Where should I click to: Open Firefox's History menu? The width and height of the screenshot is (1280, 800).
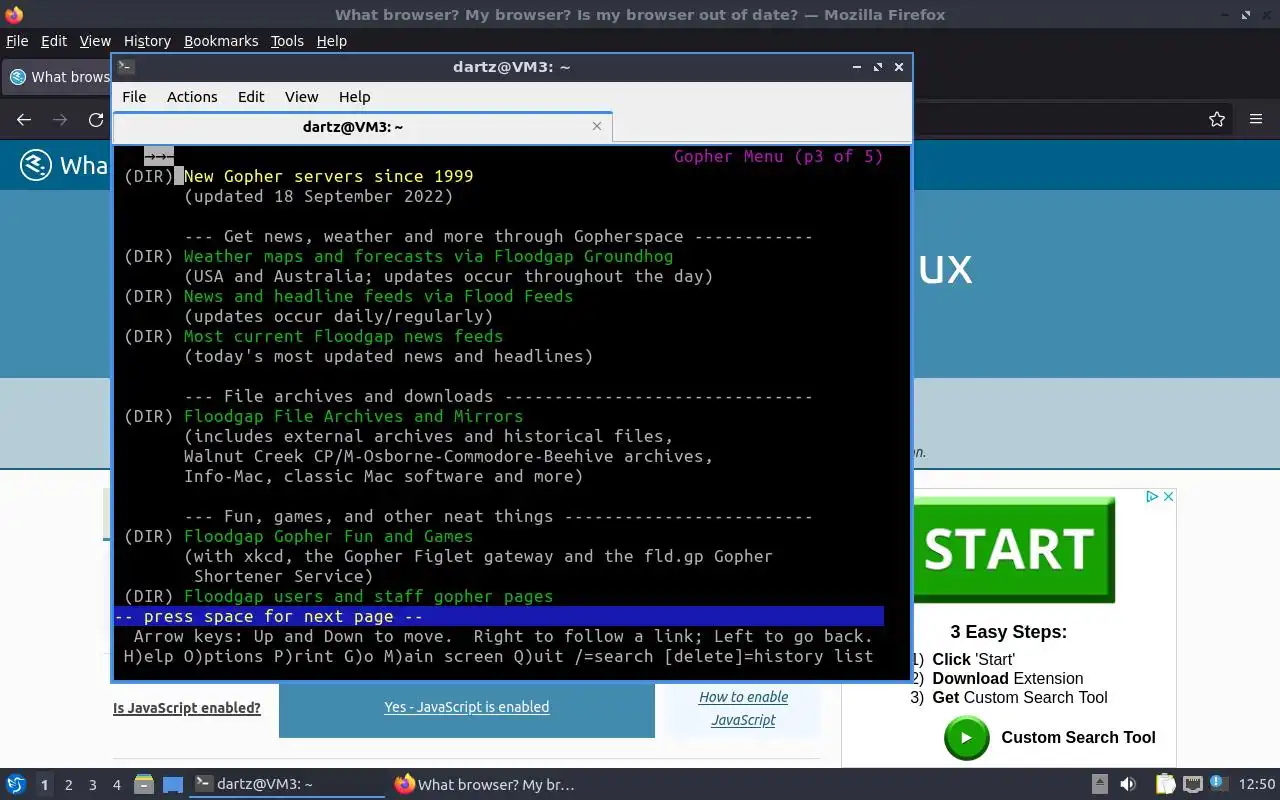147,41
